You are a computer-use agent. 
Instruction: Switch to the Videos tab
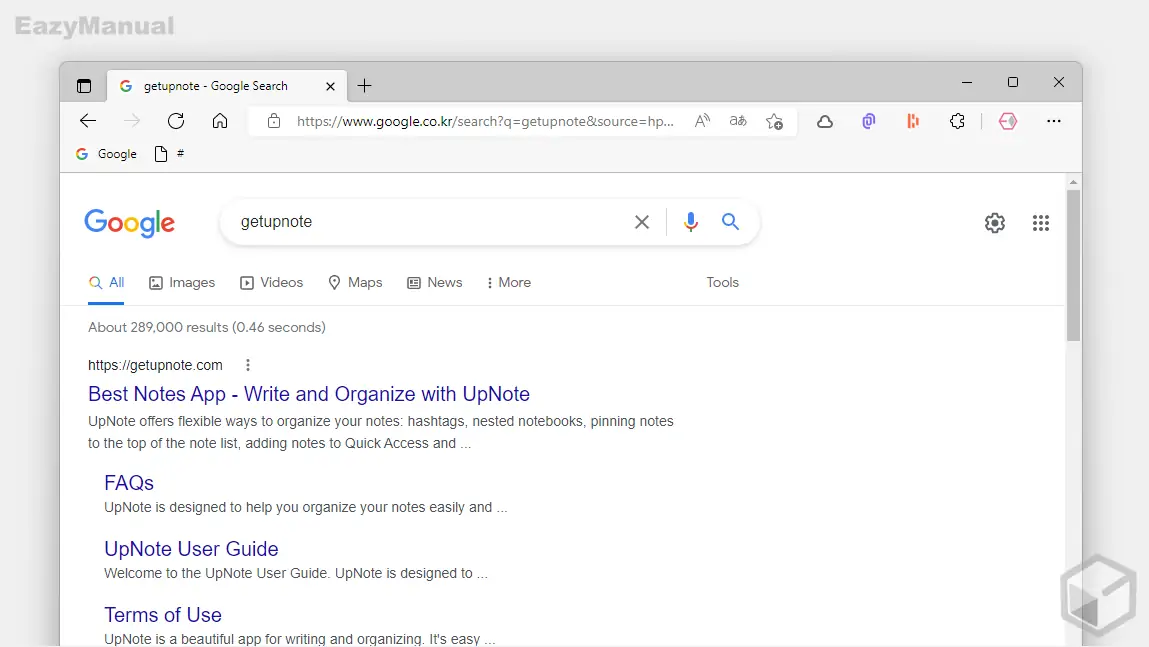tap(271, 283)
